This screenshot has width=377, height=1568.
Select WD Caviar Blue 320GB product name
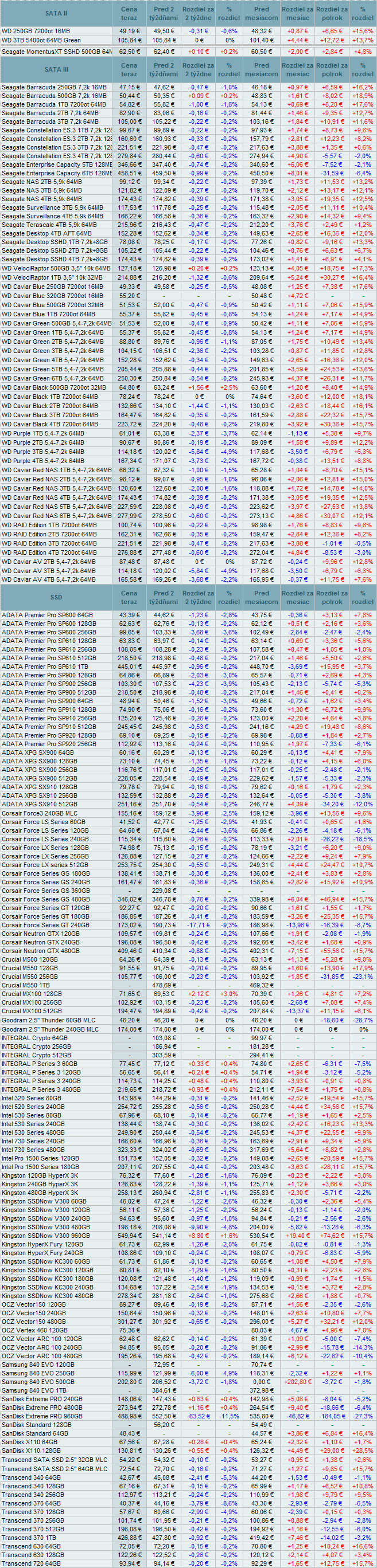[52, 296]
